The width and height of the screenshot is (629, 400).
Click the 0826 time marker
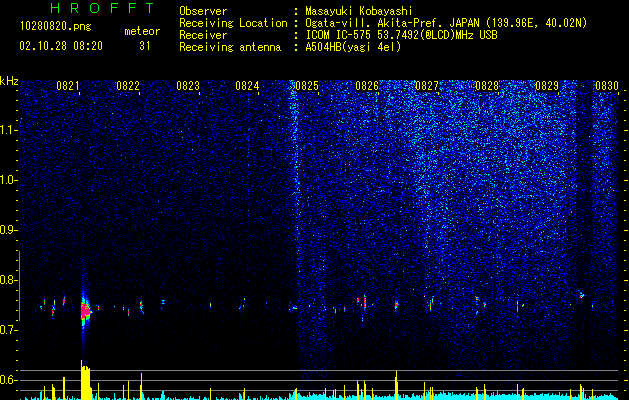[367, 86]
